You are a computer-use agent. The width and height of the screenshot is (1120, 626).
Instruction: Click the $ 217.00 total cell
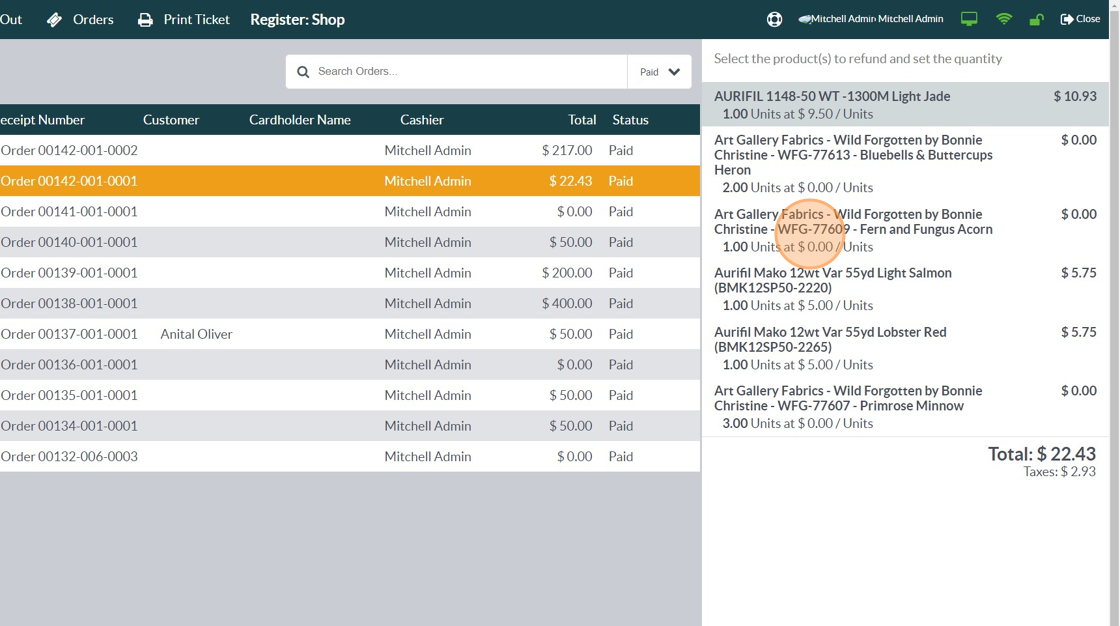click(566, 150)
